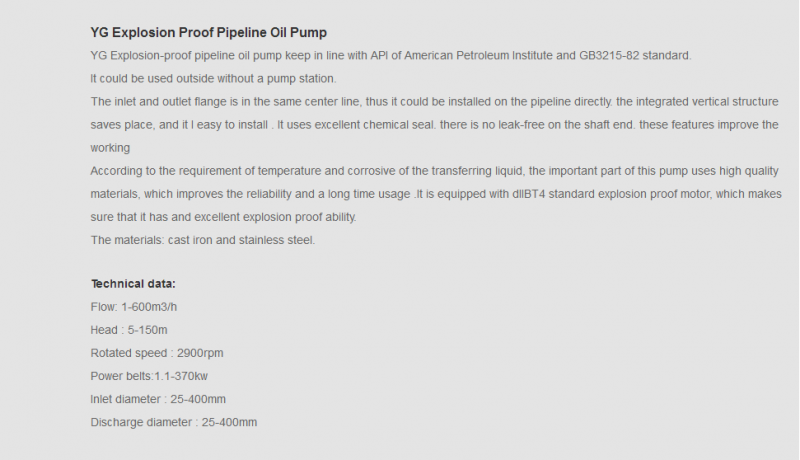The height and width of the screenshot is (460, 800).
Task: Click the Flow 1-600m3/h specification
Action: (134, 307)
